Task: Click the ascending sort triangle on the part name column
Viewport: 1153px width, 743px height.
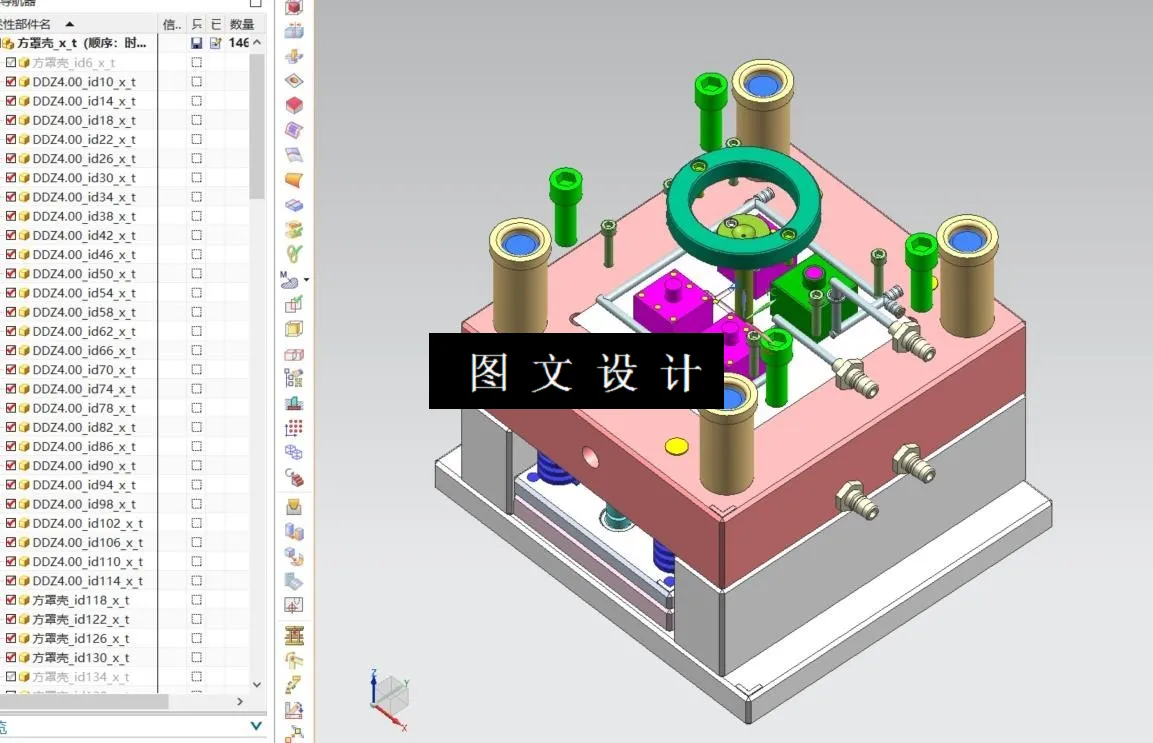Action: 68,22
